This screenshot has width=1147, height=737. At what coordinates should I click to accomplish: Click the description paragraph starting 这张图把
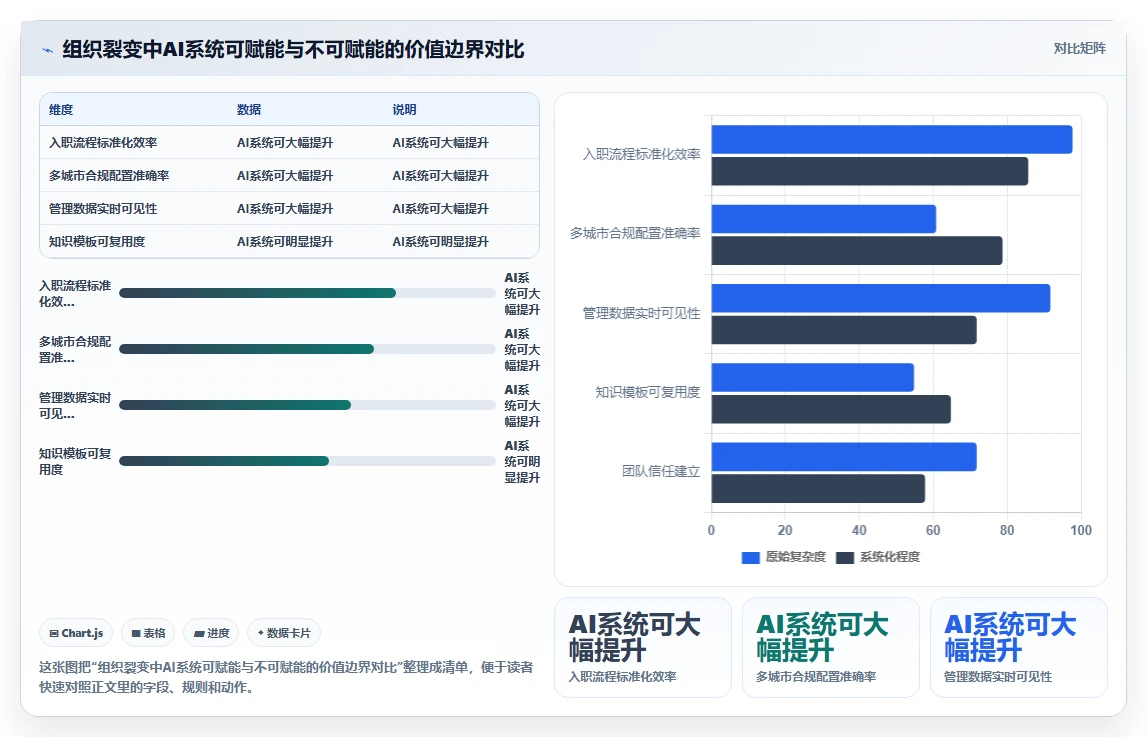pos(286,677)
